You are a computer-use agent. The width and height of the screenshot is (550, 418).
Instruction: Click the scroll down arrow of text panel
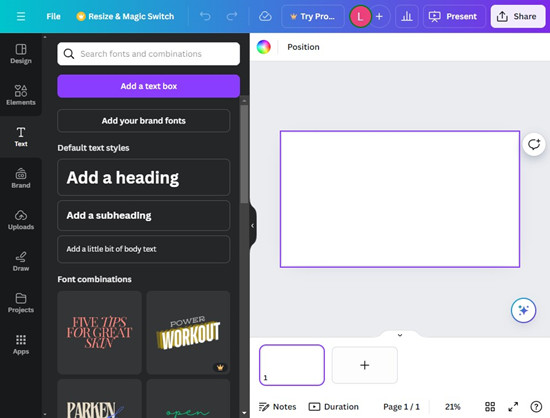(x=244, y=413)
